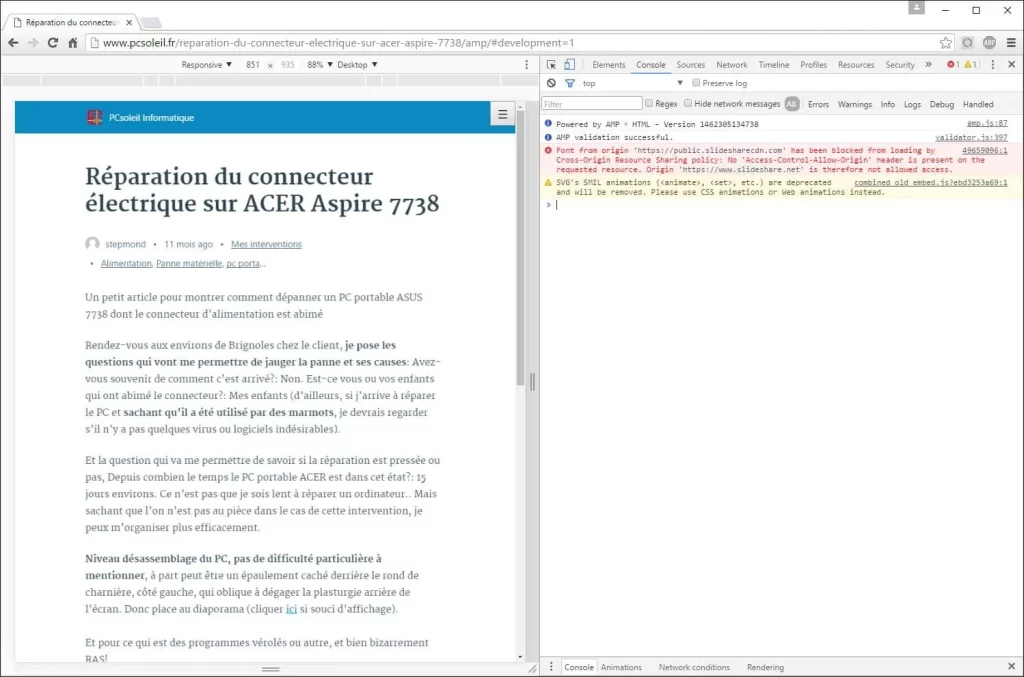This screenshot has height=677, width=1024.
Task: Click the PCsoleil Informatique logo icon
Action: click(95, 118)
